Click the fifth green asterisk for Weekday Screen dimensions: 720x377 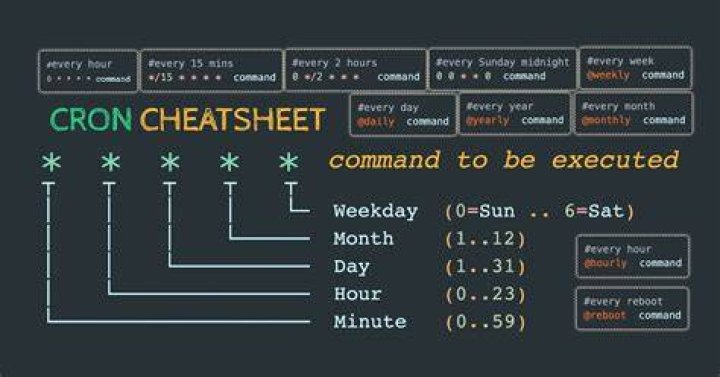tap(289, 163)
